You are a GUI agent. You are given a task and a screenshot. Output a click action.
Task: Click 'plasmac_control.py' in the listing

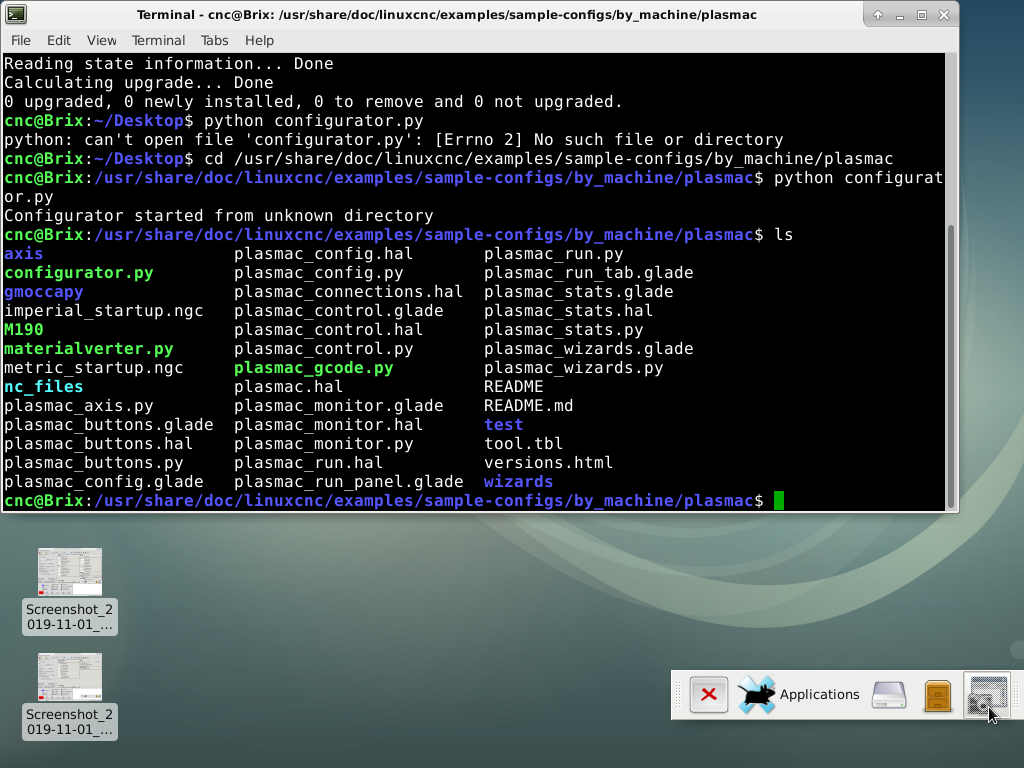pyautogui.click(x=324, y=349)
